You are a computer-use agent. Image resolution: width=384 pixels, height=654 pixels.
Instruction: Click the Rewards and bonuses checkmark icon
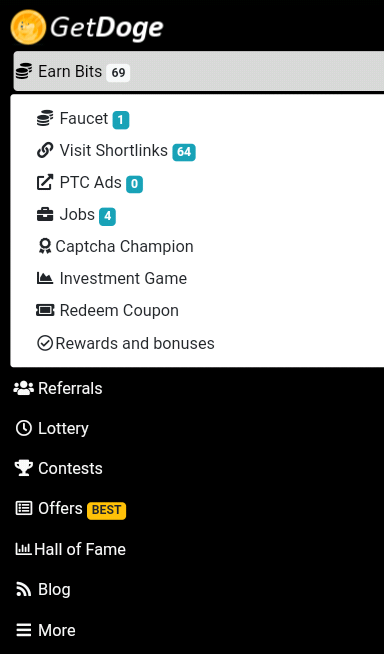coord(45,343)
